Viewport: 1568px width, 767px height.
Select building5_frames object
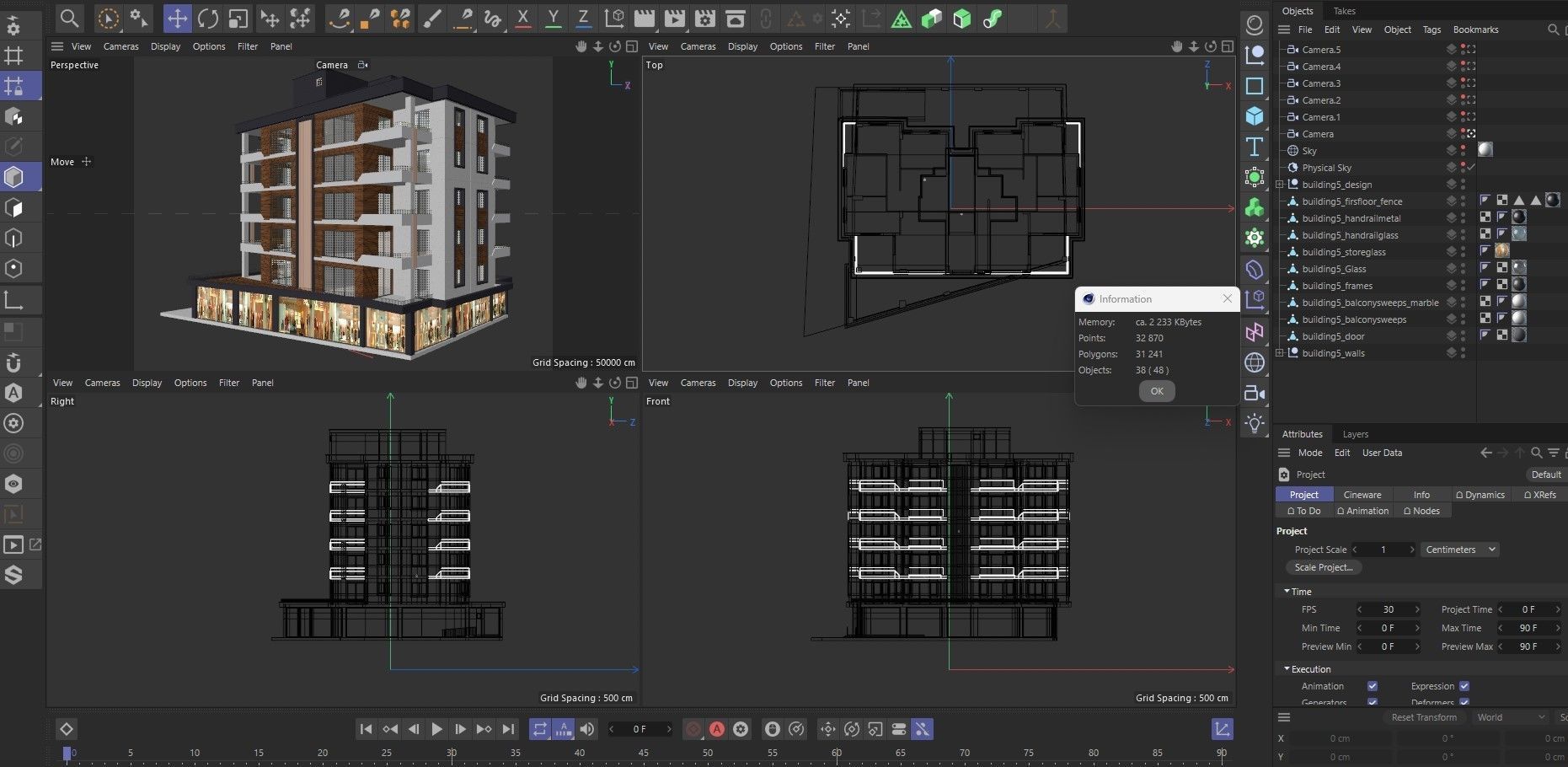click(x=1336, y=286)
